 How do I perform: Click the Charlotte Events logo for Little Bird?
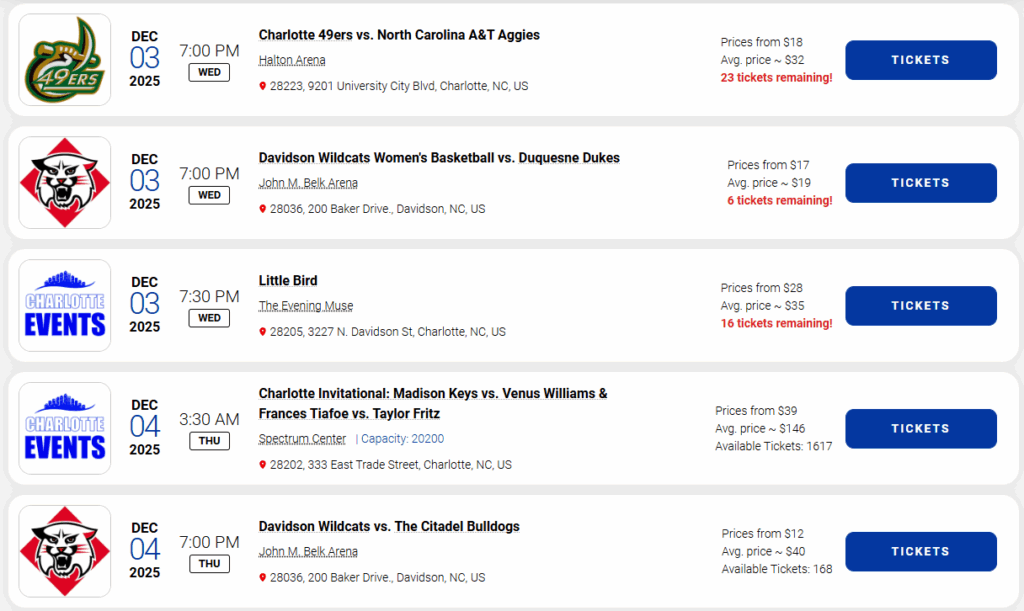[x=65, y=306]
